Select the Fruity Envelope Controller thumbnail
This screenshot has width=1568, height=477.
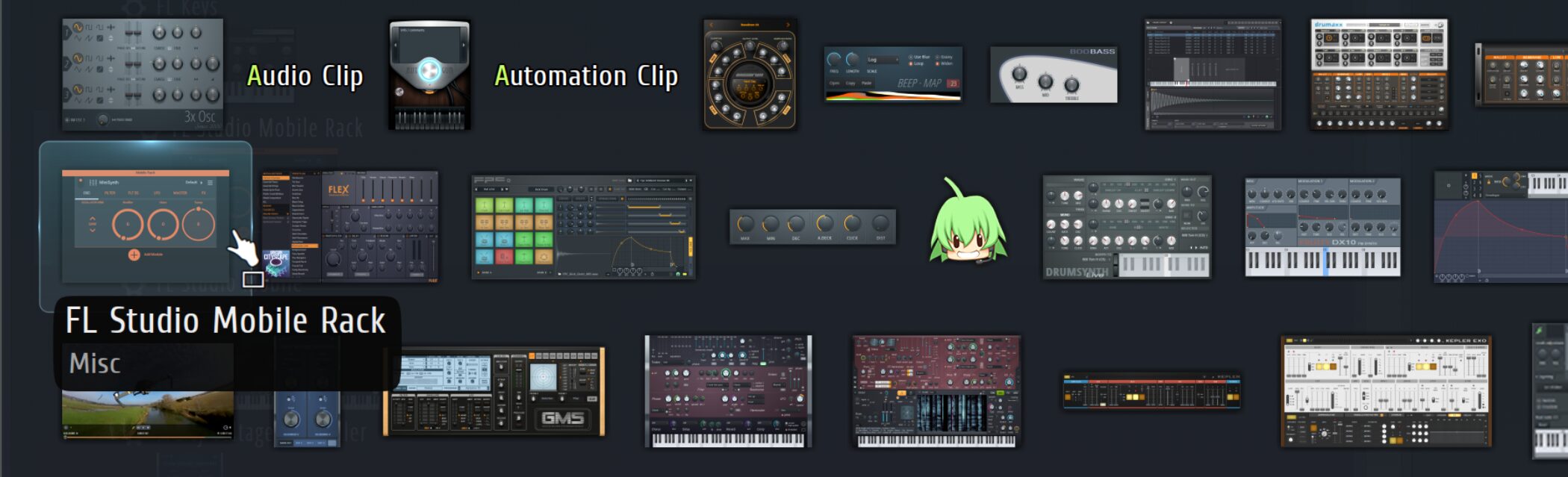1501,227
